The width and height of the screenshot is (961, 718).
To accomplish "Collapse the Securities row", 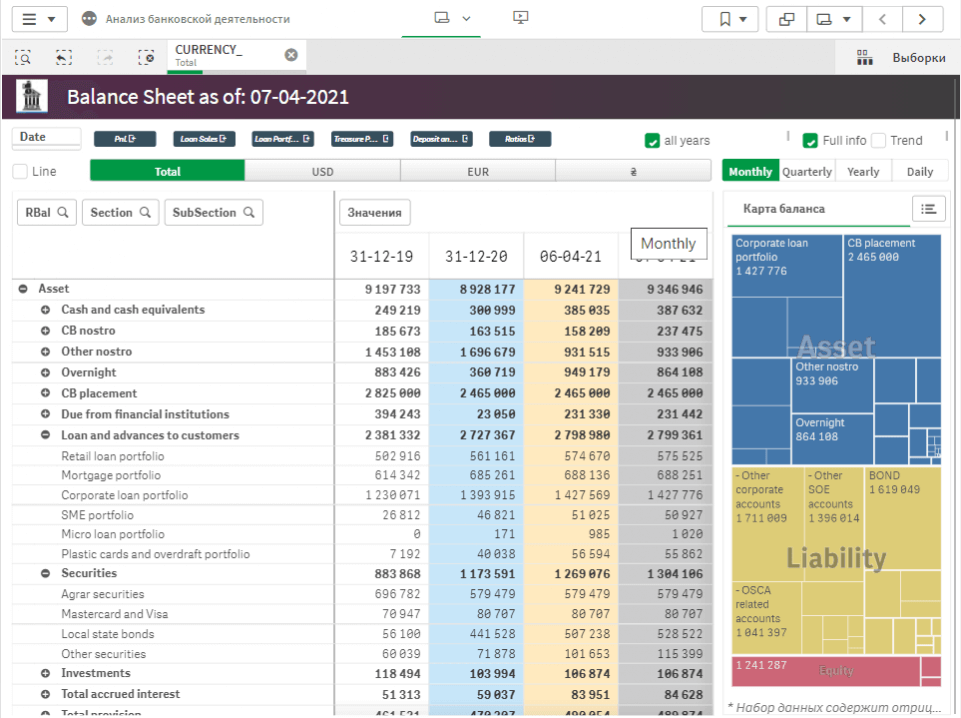I will coord(45,574).
